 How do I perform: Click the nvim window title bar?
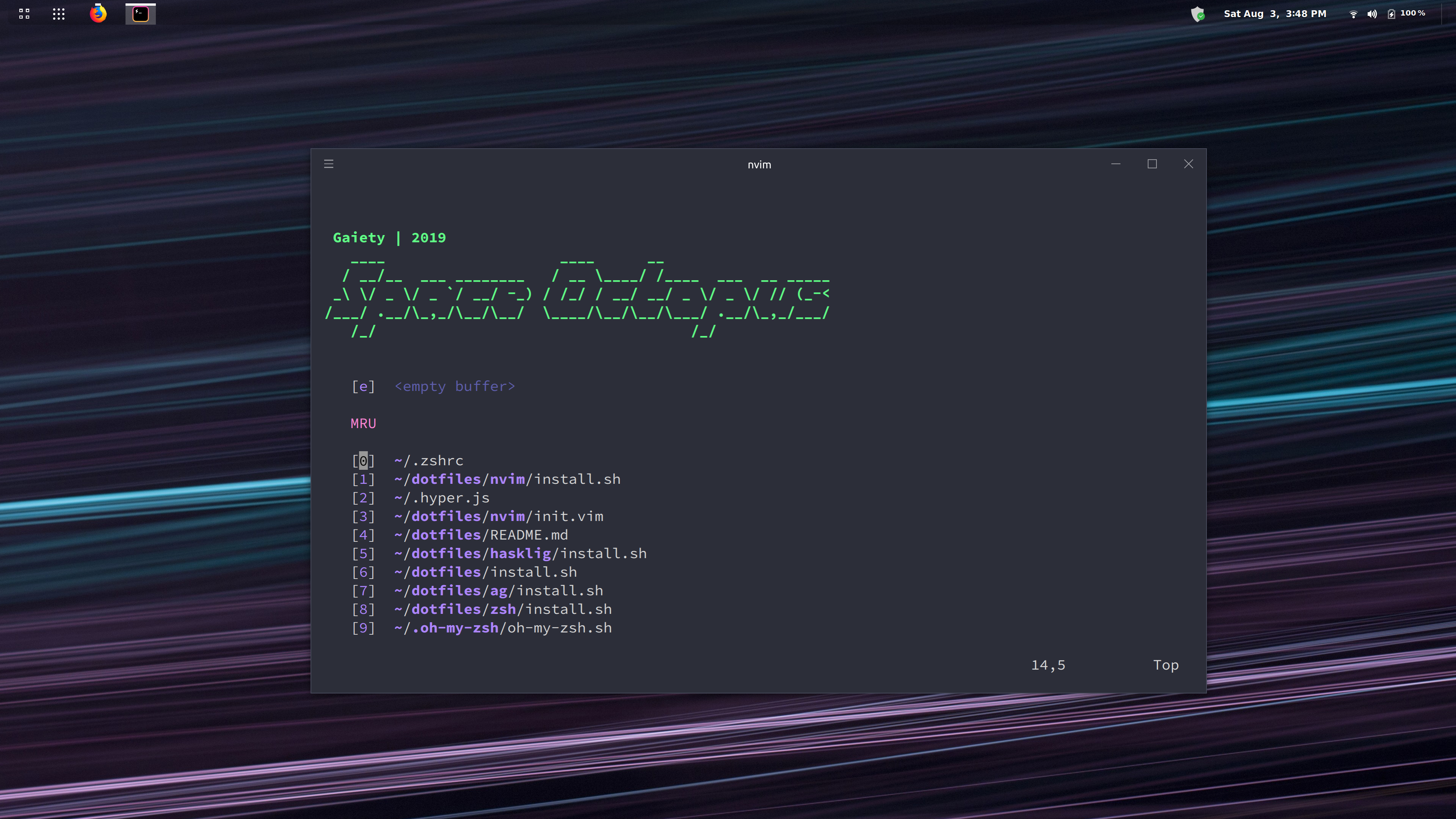point(758,165)
